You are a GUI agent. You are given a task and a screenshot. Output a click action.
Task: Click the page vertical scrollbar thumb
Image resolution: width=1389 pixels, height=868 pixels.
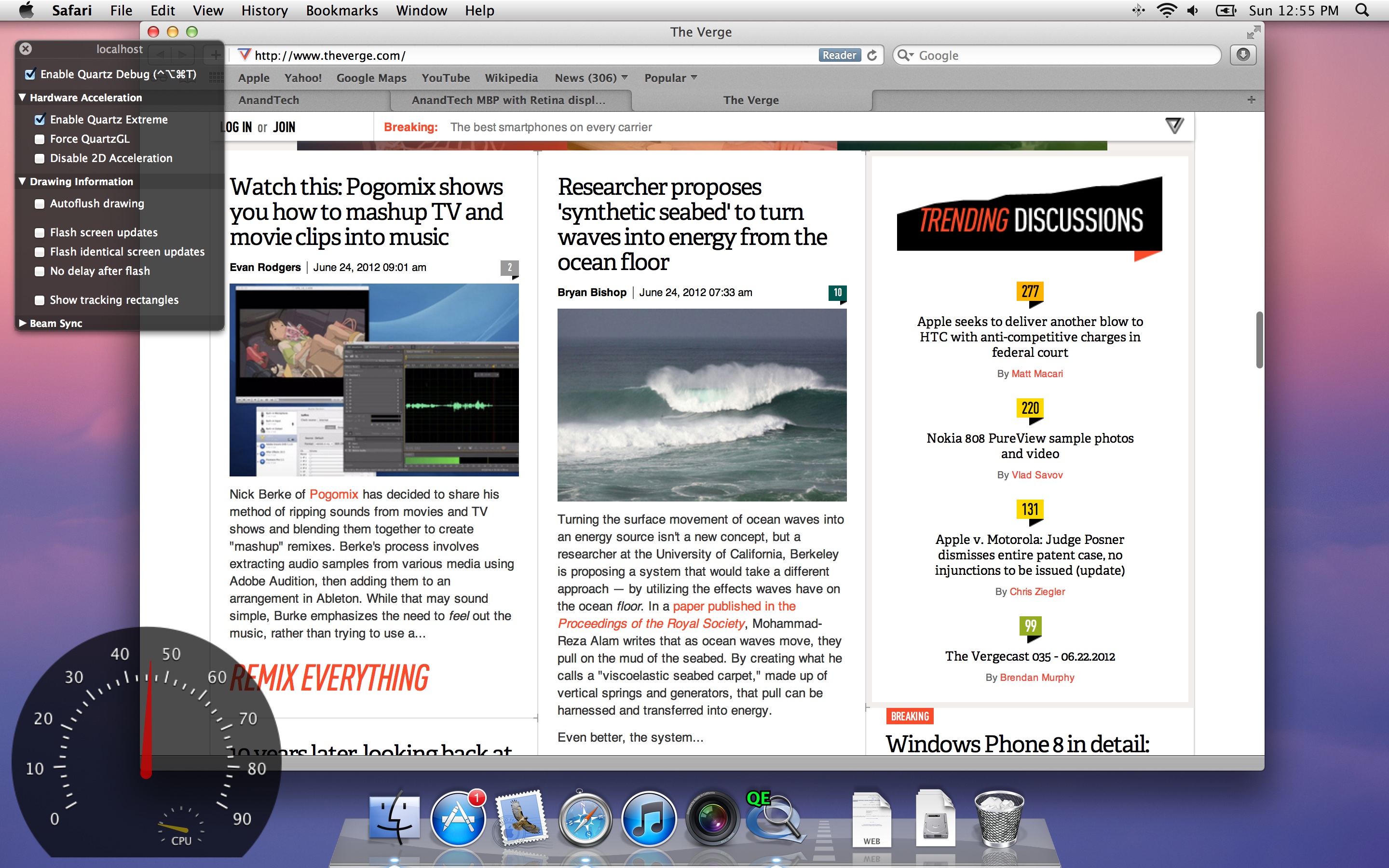coord(1259,340)
